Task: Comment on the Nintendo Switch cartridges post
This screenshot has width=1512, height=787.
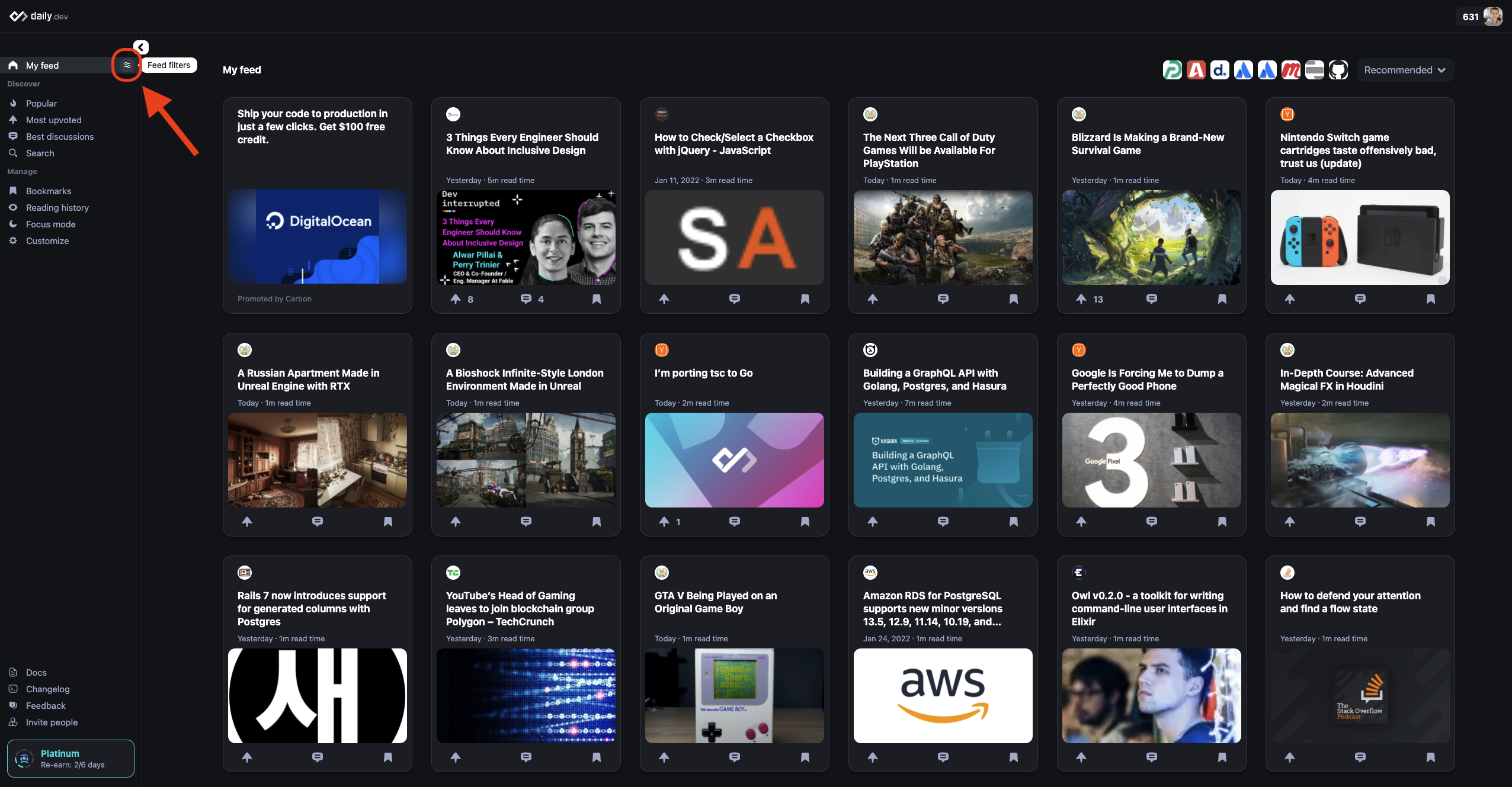Action: [1360, 299]
